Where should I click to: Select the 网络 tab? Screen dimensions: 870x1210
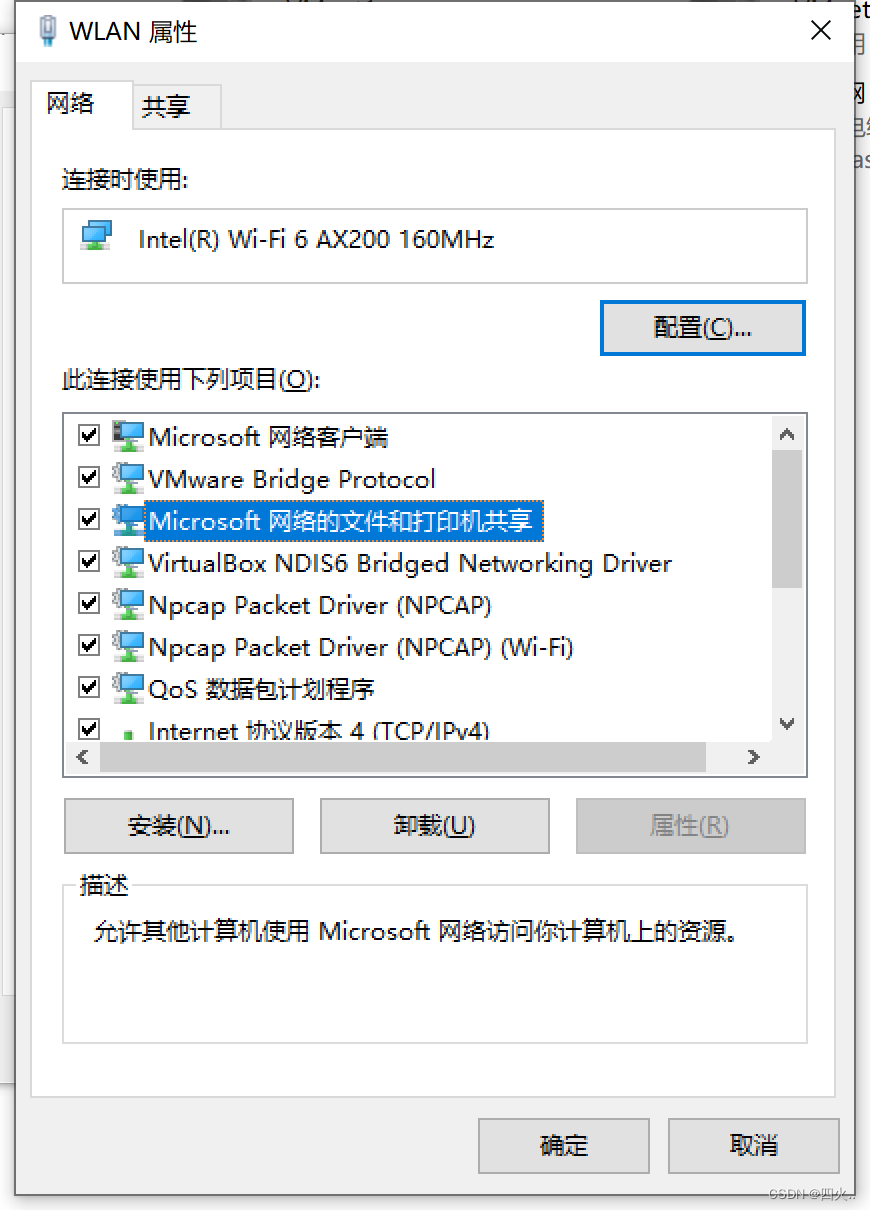click(72, 103)
